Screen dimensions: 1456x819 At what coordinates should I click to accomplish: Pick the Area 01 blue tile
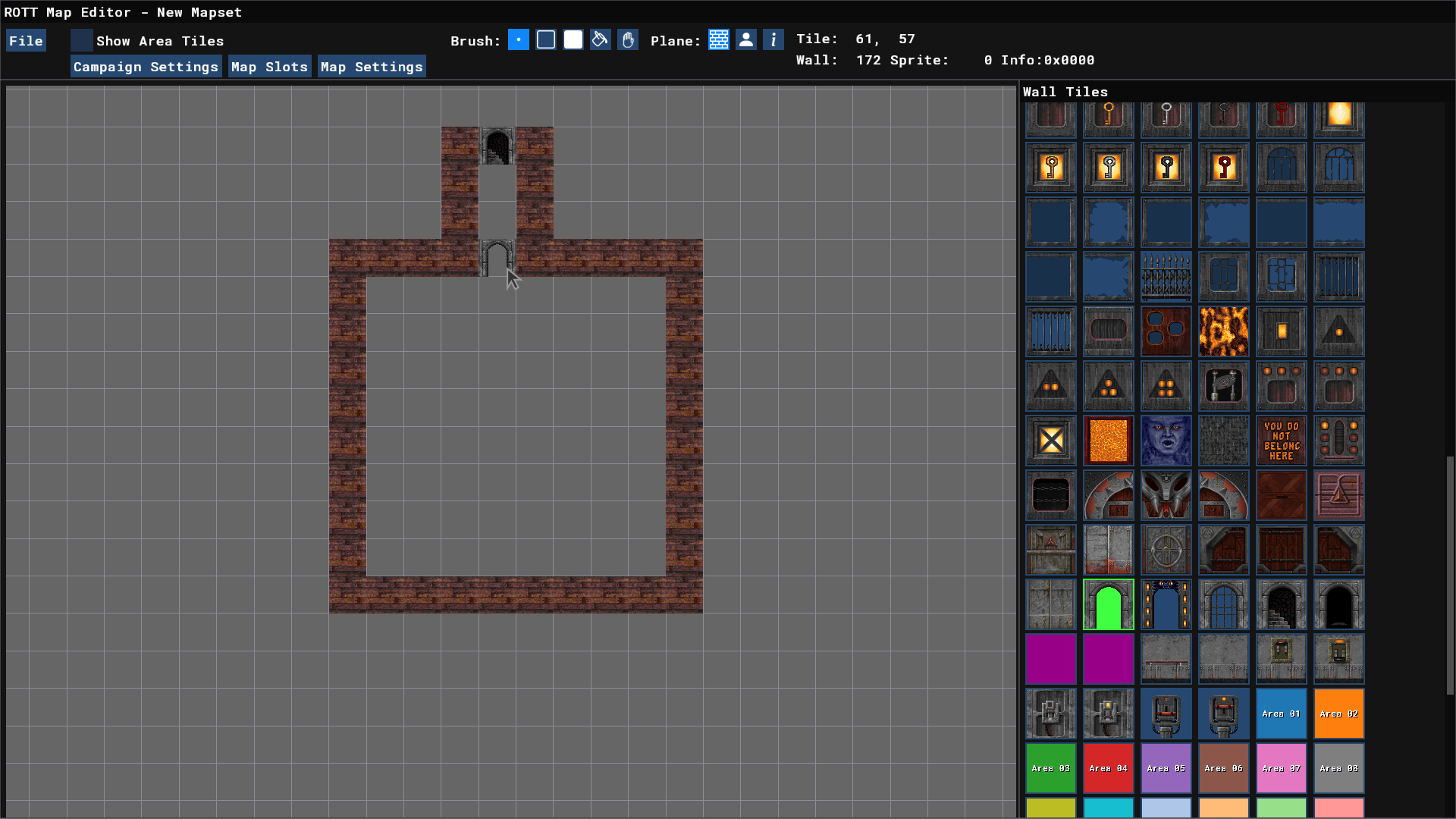coord(1281,714)
